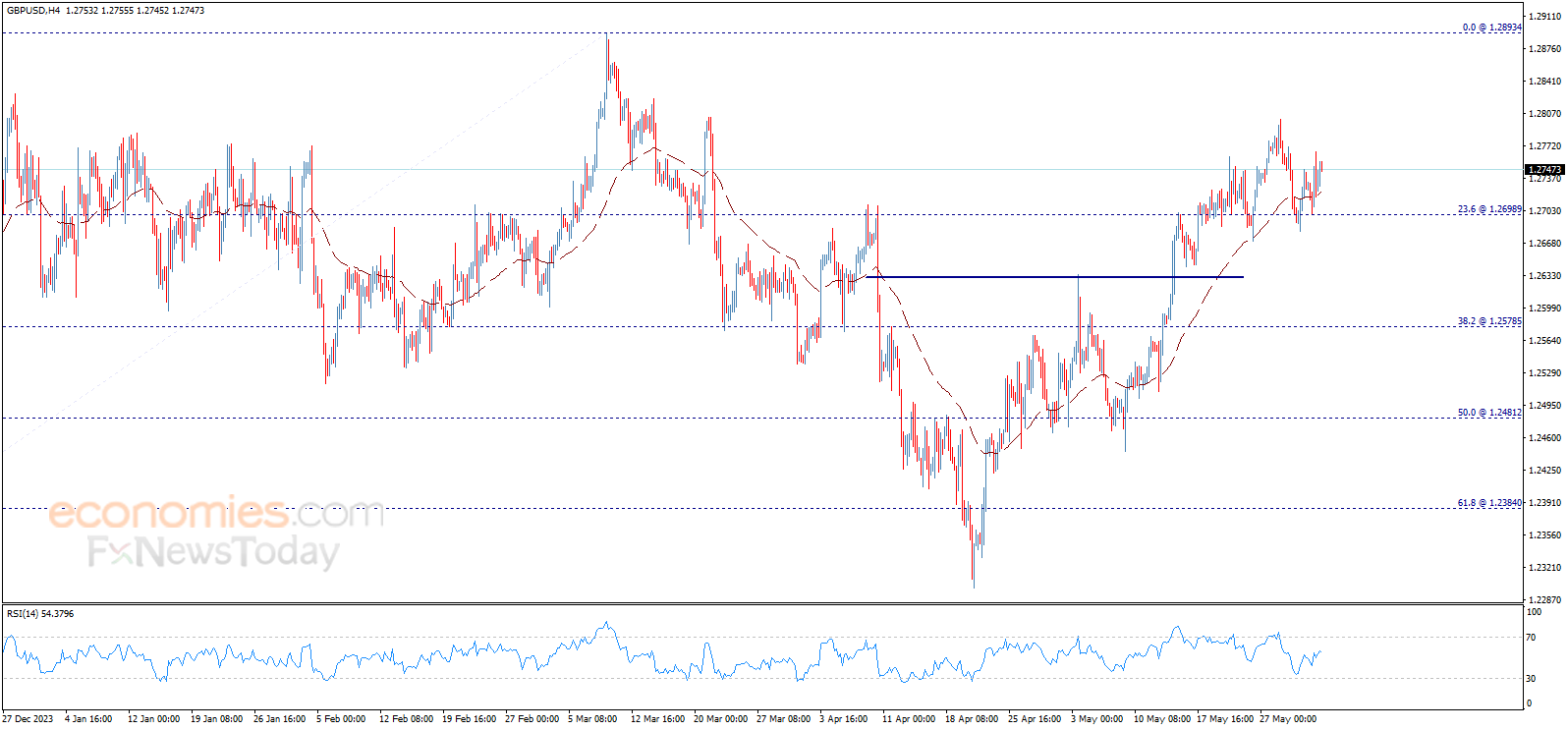1568x730 pixels.
Task: Click the FxNewsToday watermark logo
Action: point(212,552)
